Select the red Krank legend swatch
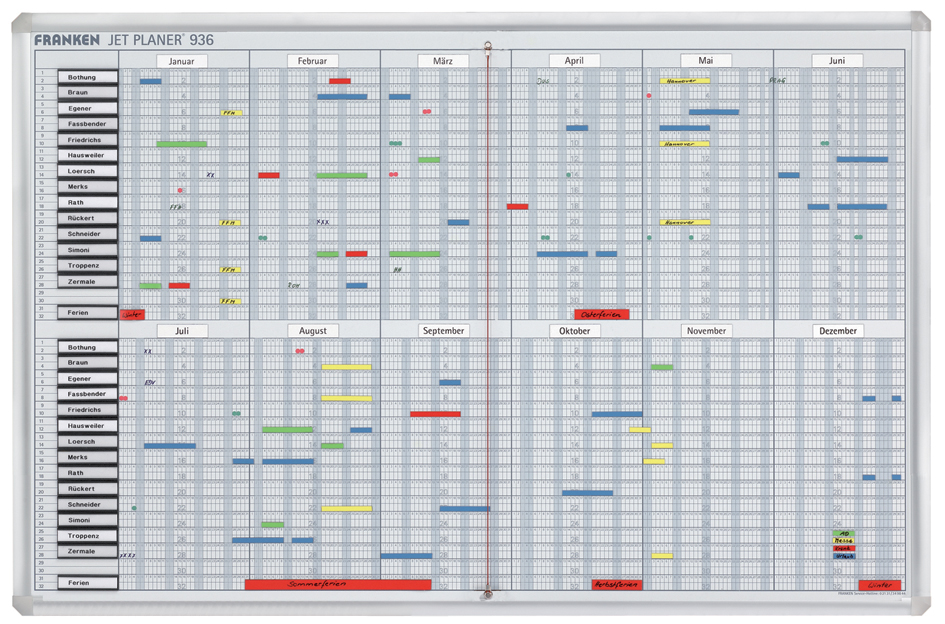945x624 pixels. [844, 549]
